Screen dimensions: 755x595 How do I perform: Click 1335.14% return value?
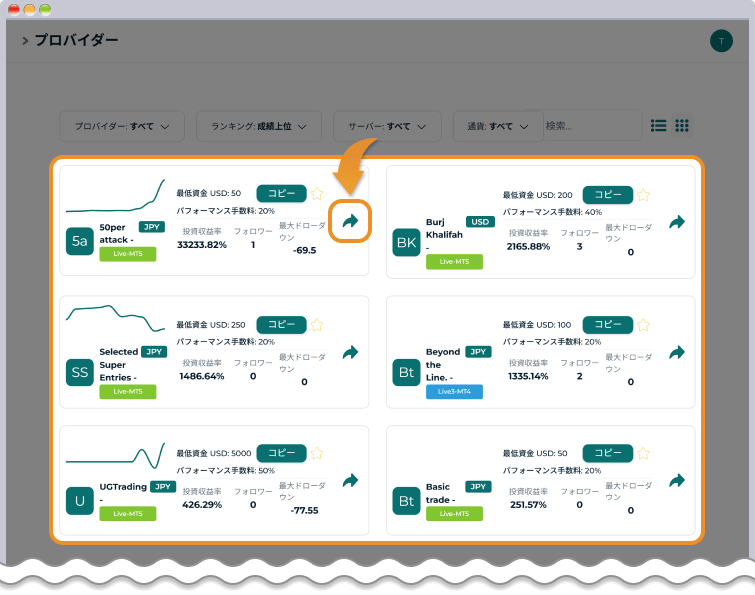[x=528, y=376]
